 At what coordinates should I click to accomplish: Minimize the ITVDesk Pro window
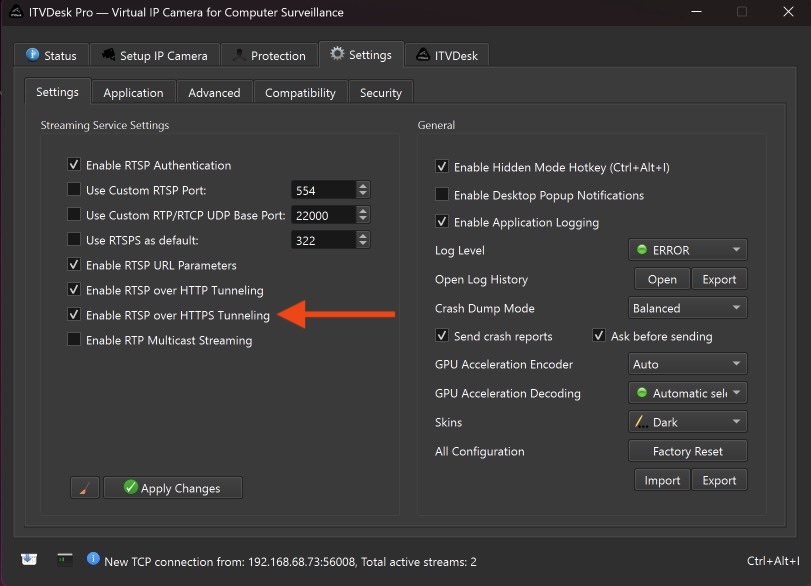[x=696, y=11]
